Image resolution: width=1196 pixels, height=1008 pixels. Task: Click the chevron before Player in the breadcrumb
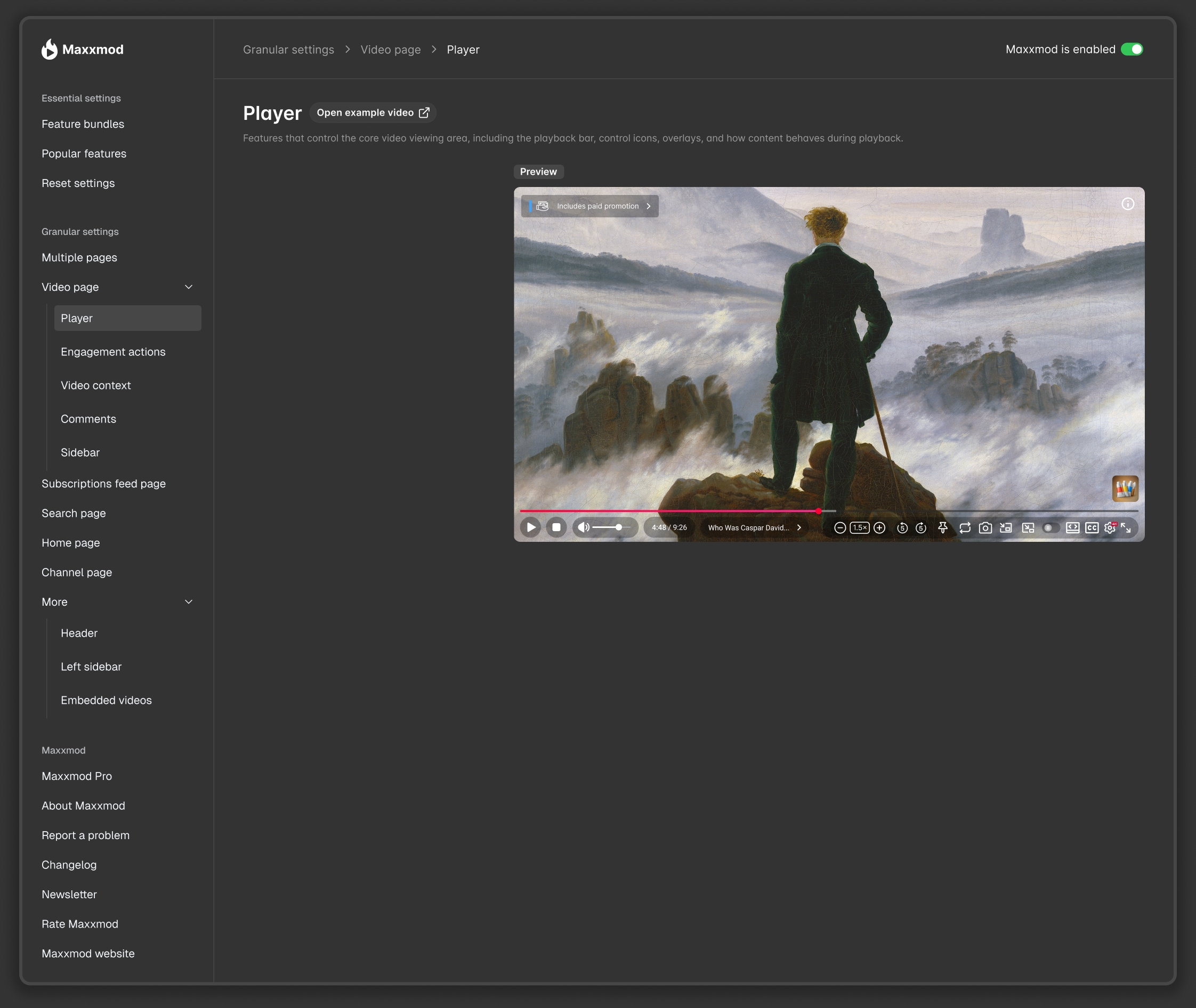(x=434, y=50)
